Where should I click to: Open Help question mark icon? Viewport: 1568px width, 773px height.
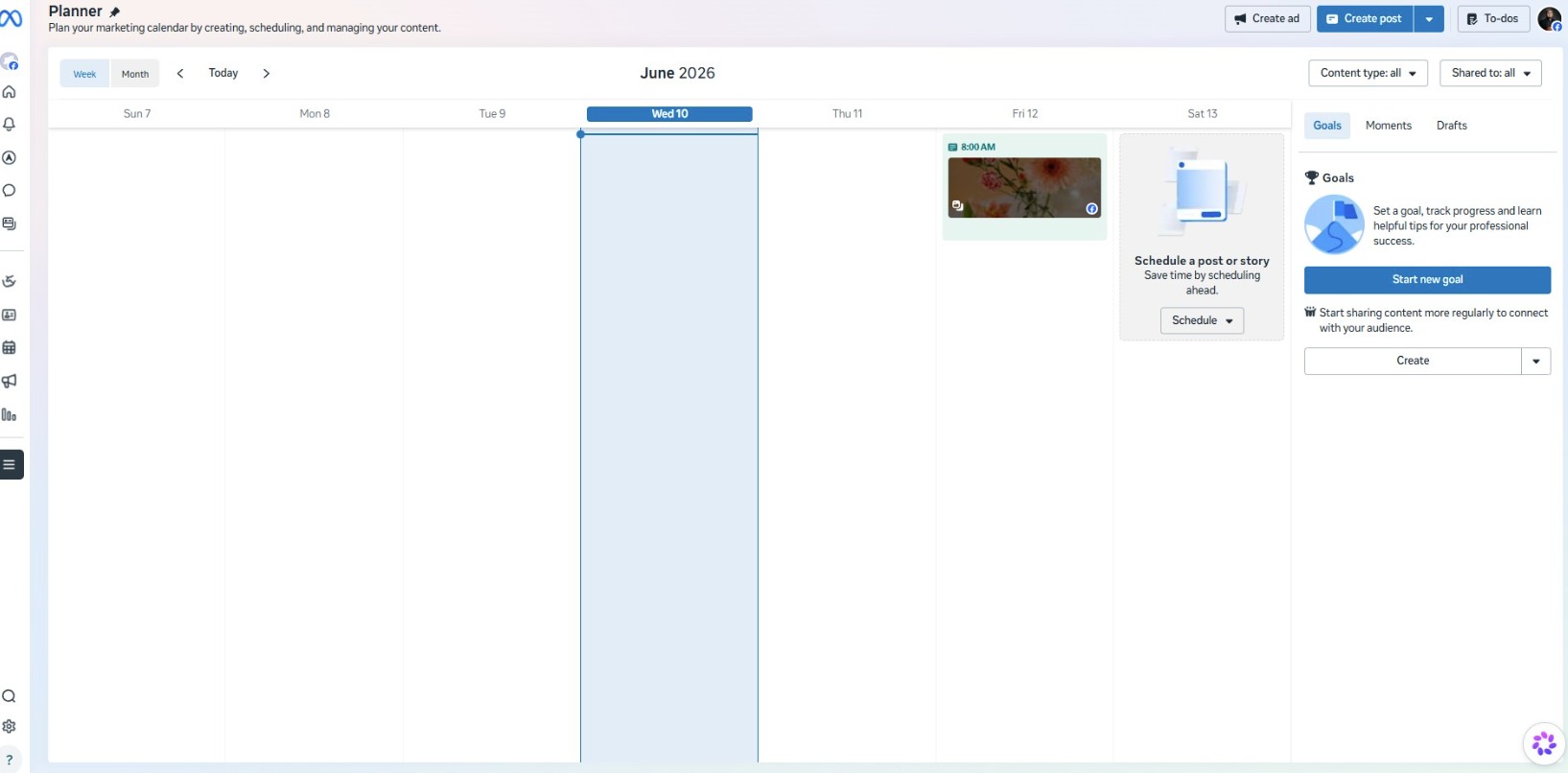pos(10,760)
